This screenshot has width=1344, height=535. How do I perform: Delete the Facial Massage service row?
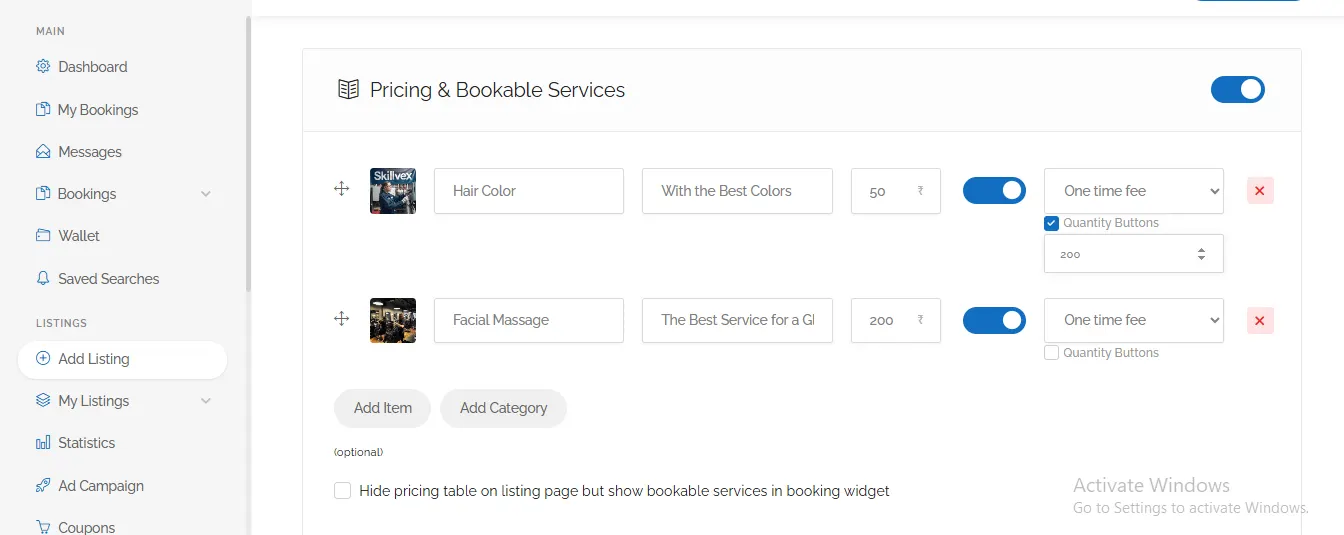click(x=1259, y=321)
